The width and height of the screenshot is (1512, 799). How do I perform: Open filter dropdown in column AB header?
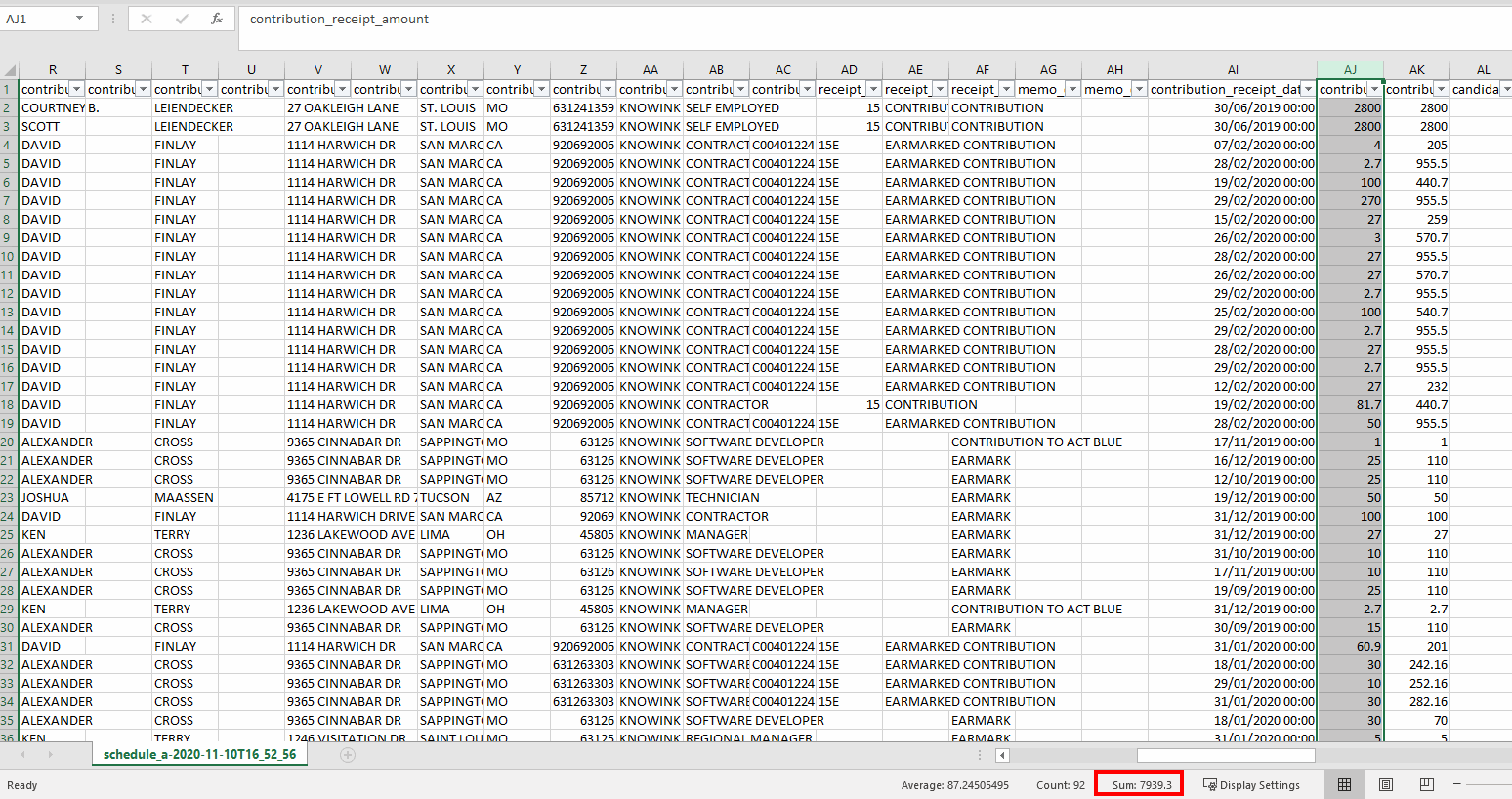(740, 89)
